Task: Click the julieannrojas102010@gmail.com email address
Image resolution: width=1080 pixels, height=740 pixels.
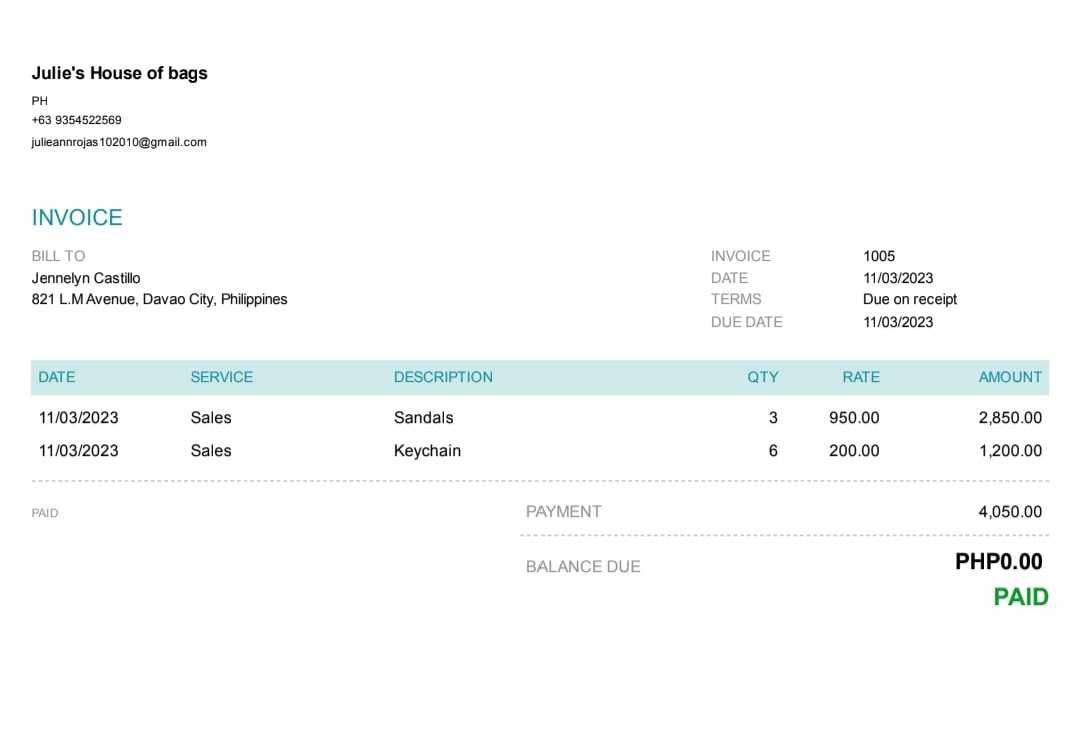Action: coord(119,142)
